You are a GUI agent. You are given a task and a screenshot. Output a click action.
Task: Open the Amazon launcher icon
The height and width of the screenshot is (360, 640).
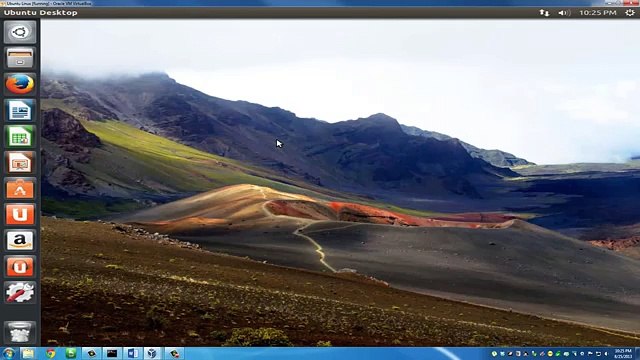(x=20, y=241)
